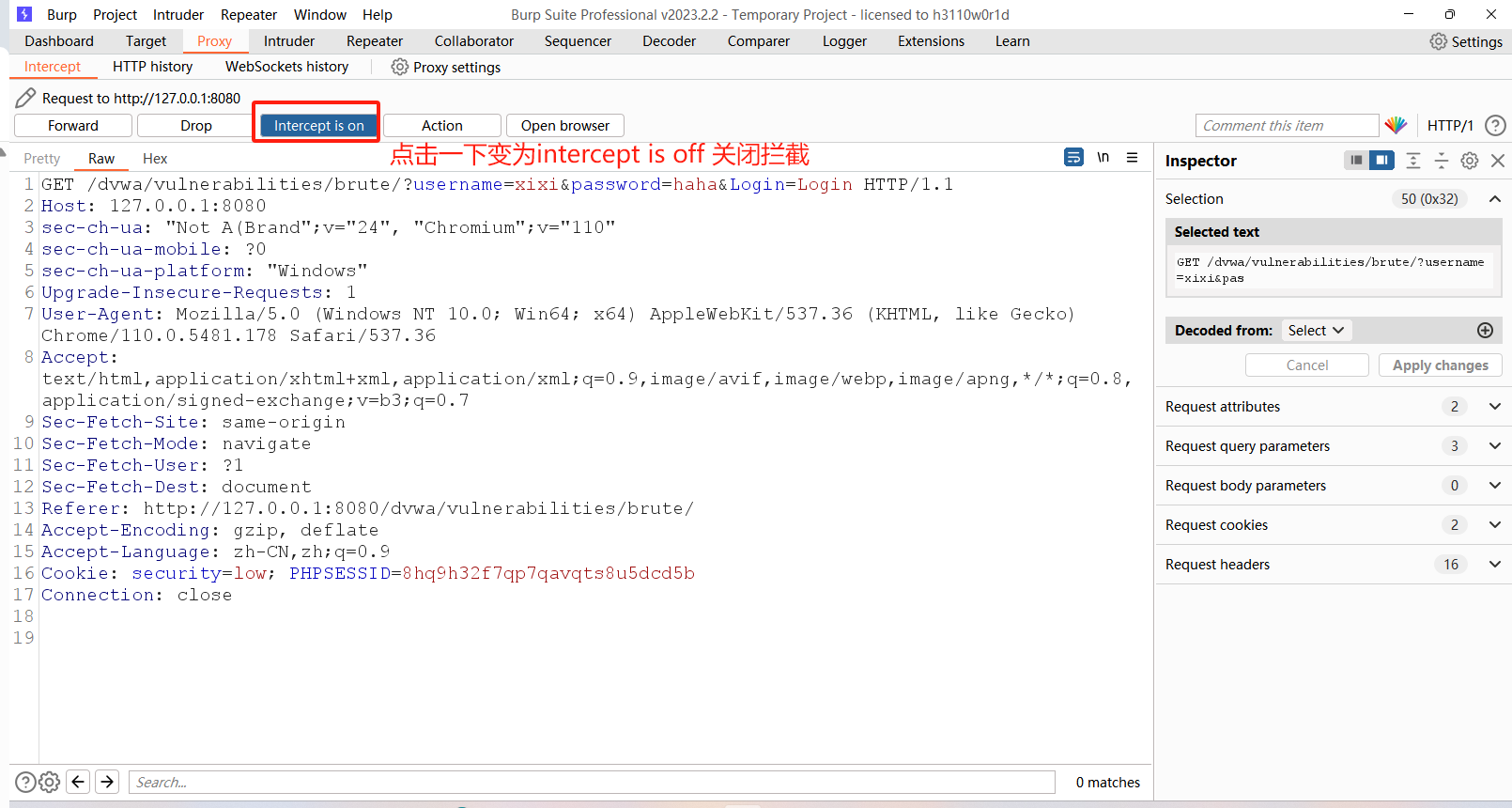Image resolution: width=1512 pixels, height=808 pixels.
Task: Switch to the Logger tab
Action: pyautogui.click(x=844, y=41)
